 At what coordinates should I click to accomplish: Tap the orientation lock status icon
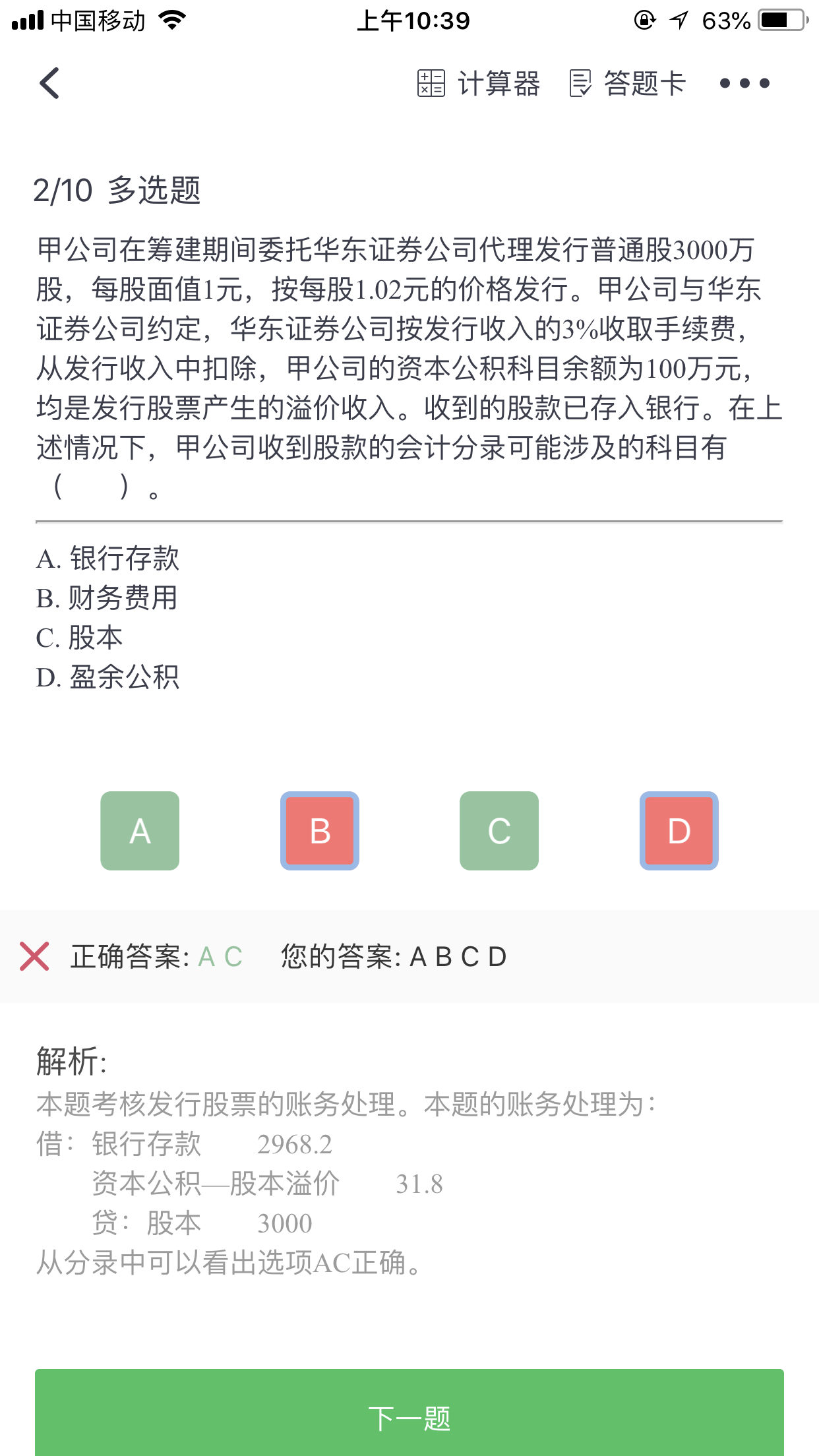tap(644, 20)
